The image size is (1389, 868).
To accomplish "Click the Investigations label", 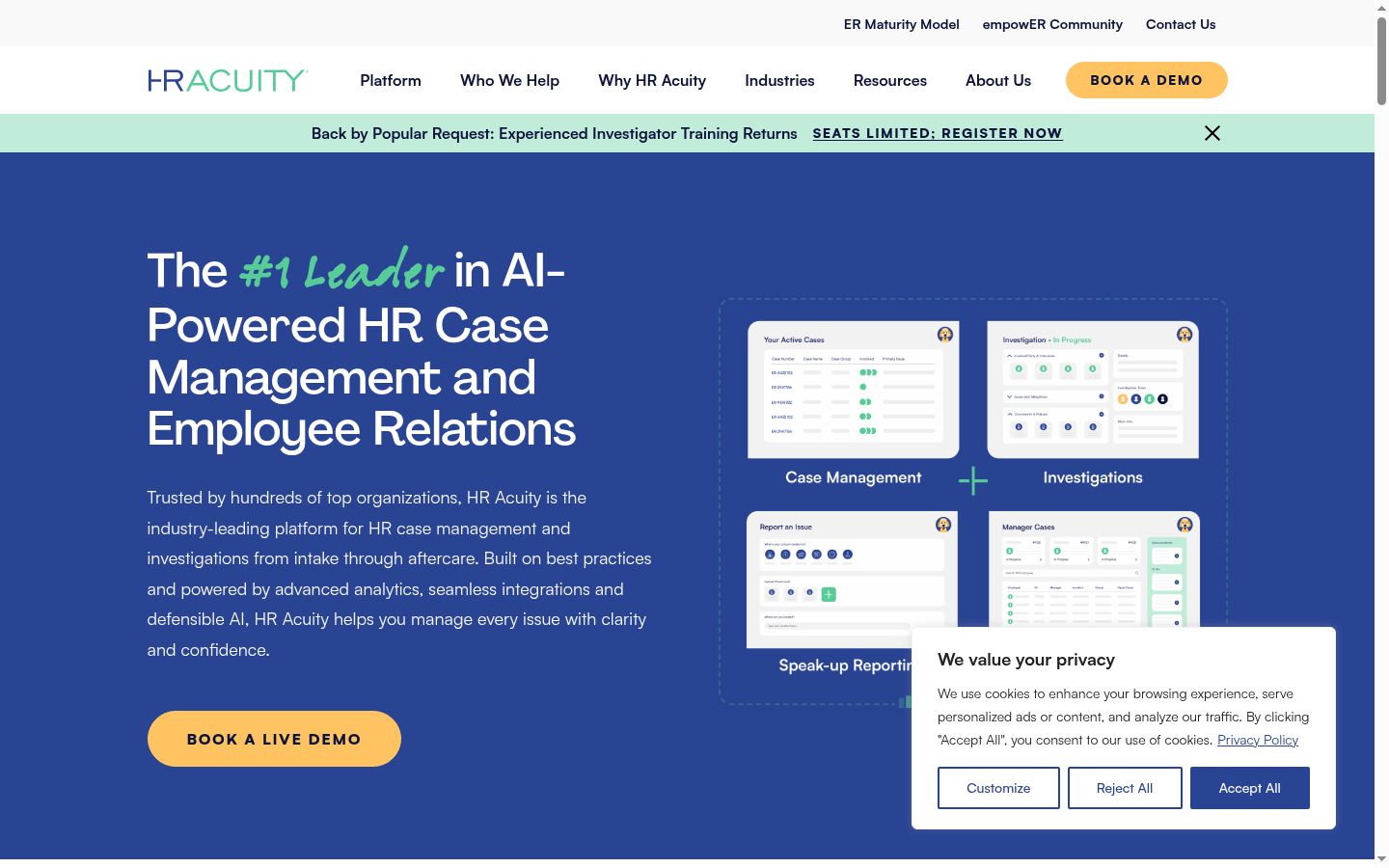I will click(1093, 477).
